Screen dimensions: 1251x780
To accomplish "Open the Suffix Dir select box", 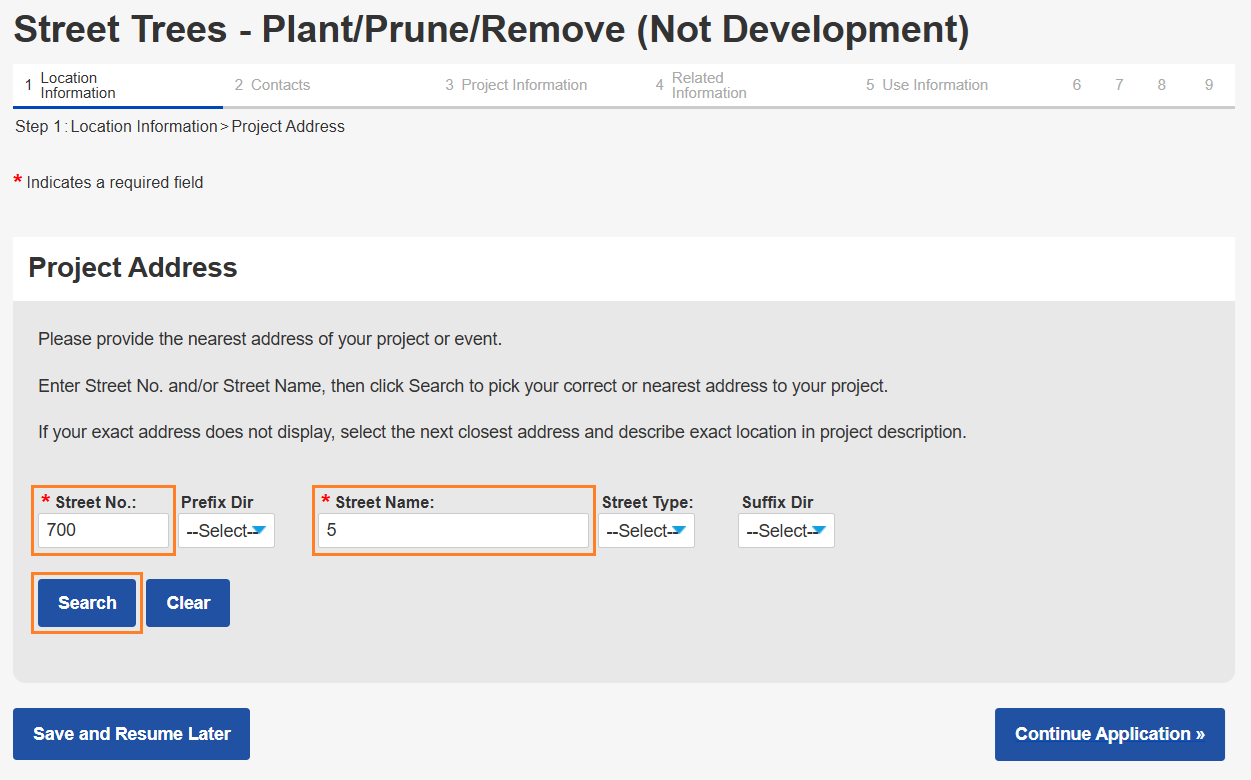I will pyautogui.click(x=786, y=531).
